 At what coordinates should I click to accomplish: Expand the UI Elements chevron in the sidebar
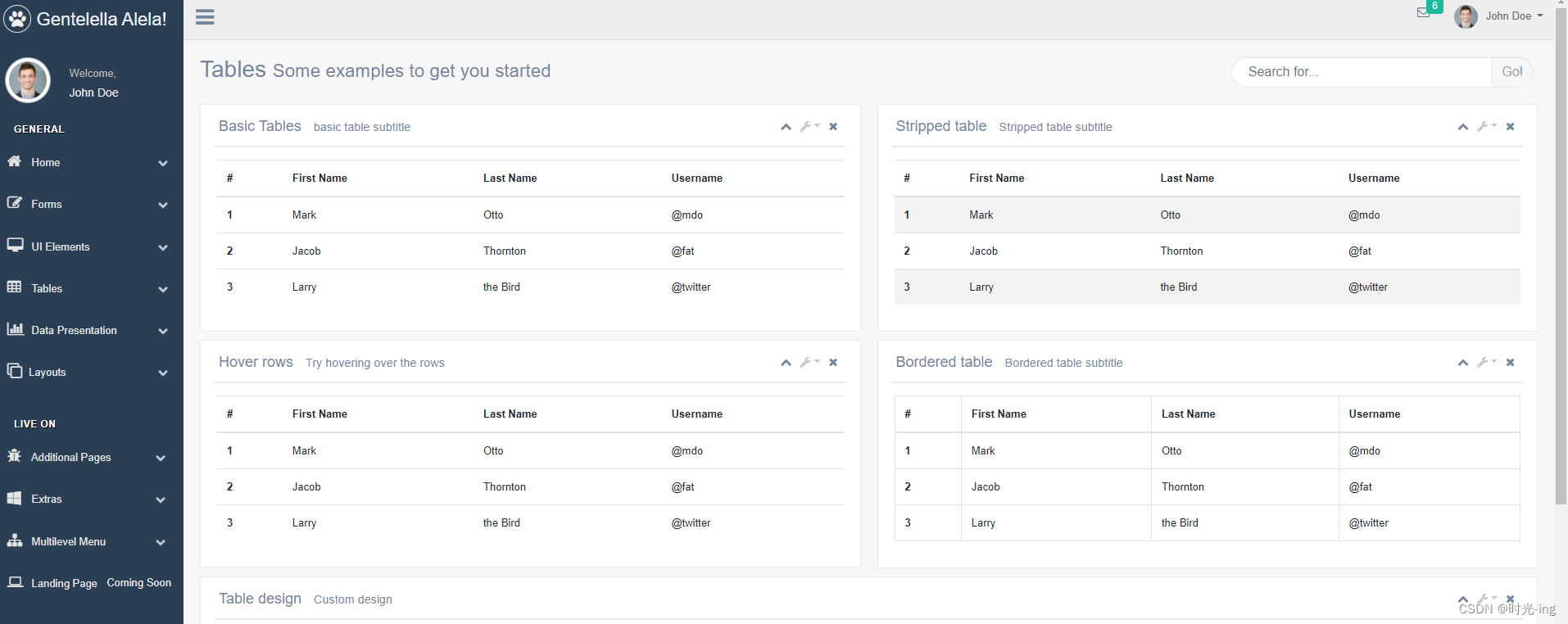click(x=163, y=247)
